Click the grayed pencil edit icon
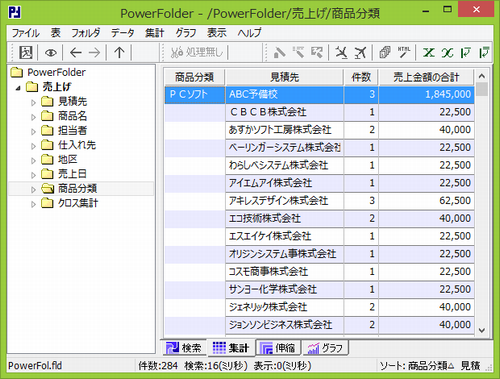 point(279,52)
